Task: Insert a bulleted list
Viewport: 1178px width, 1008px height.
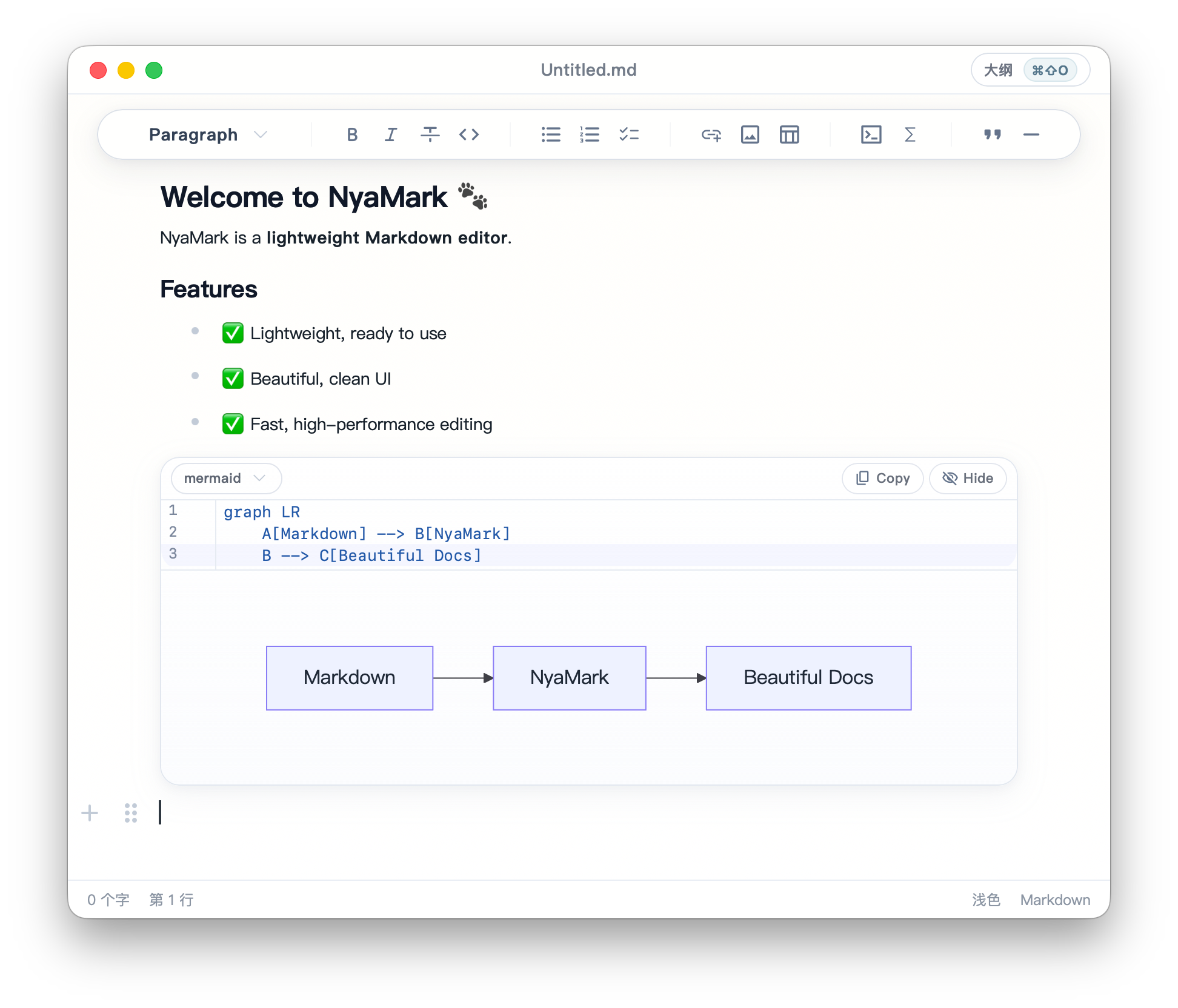Action: point(551,134)
